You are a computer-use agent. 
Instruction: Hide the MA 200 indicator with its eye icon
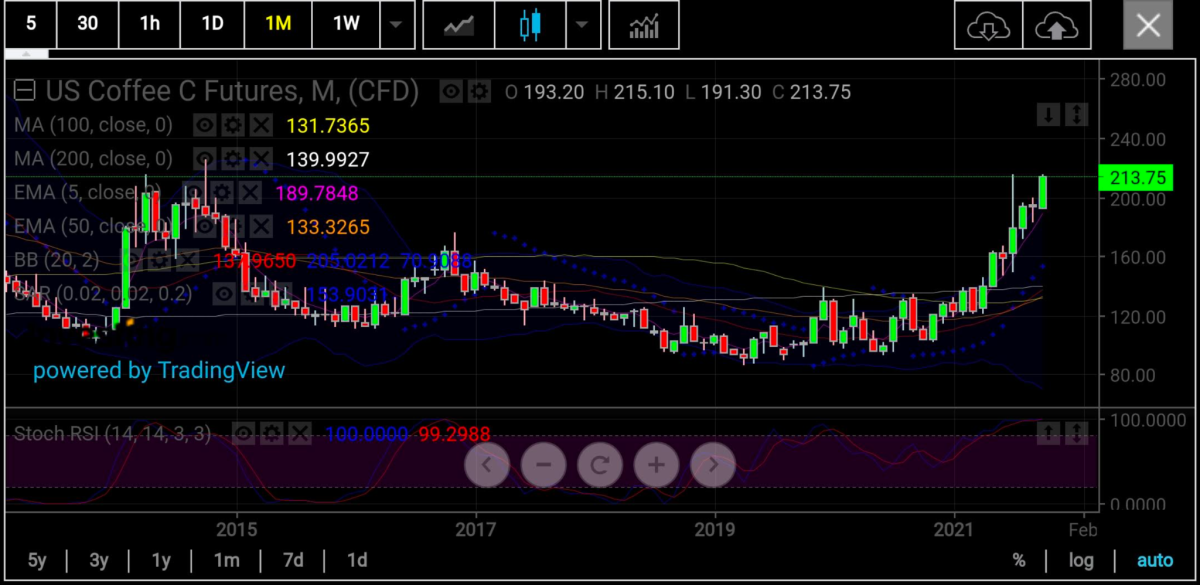(205, 159)
